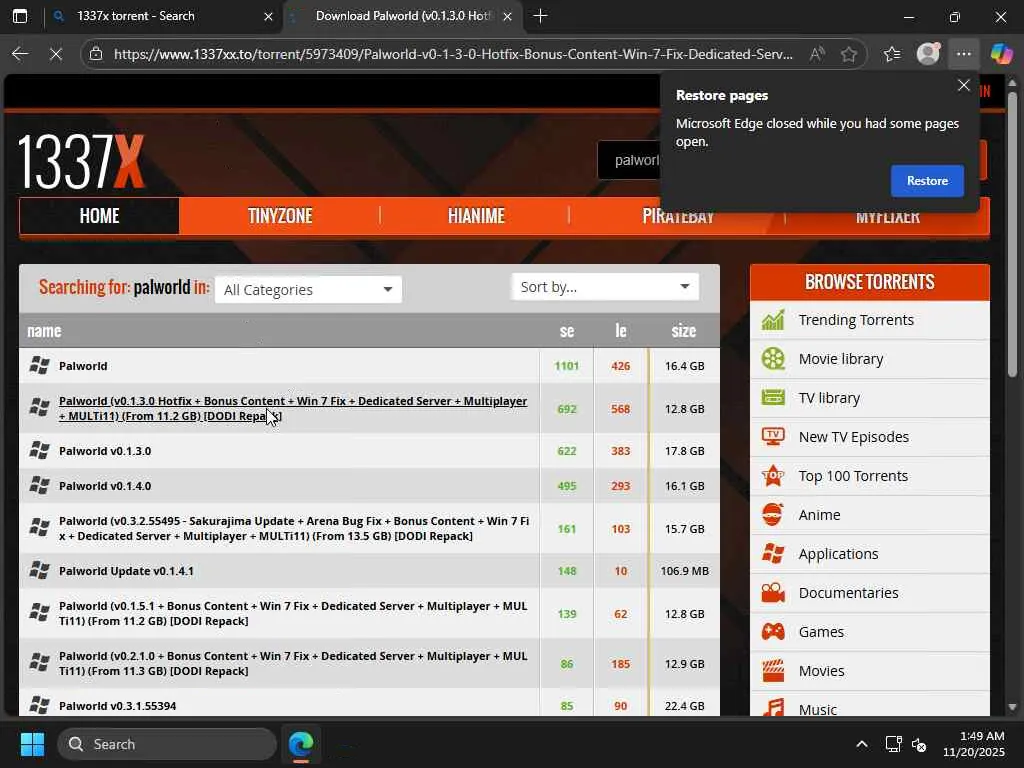The image size is (1024, 768).
Task: Close the 1337x torrent - Search tab
Action: (268, 16)
